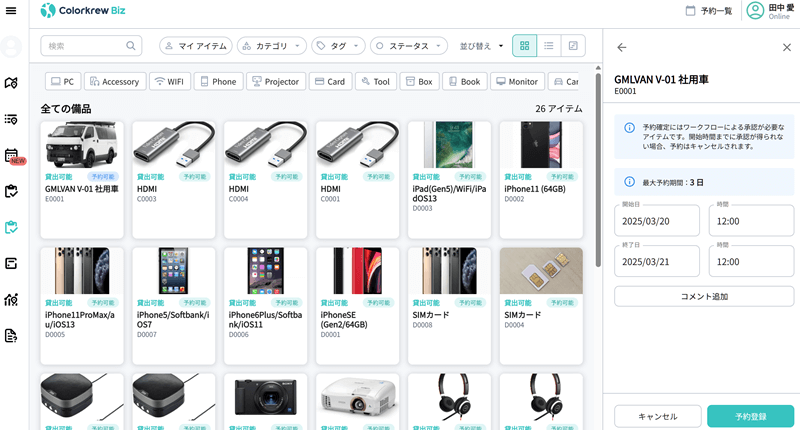Select the iPad(Gen5) D0003 card

point(449,180)
